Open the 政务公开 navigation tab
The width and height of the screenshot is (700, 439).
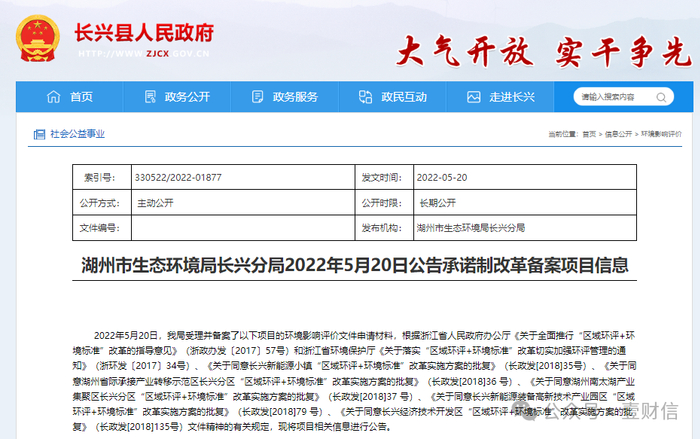177,96
